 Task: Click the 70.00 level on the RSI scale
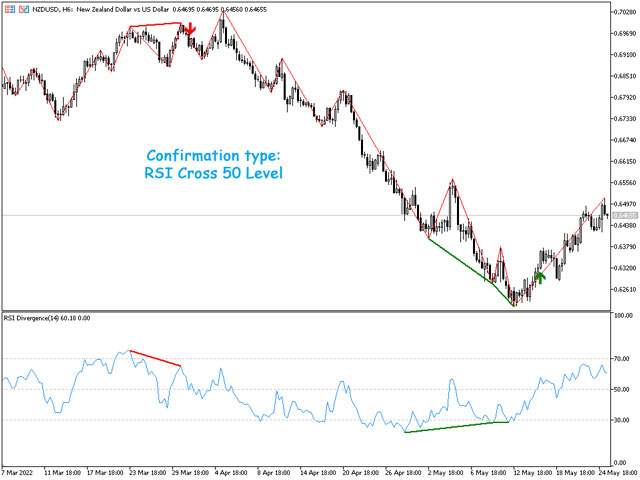[622, 358]
